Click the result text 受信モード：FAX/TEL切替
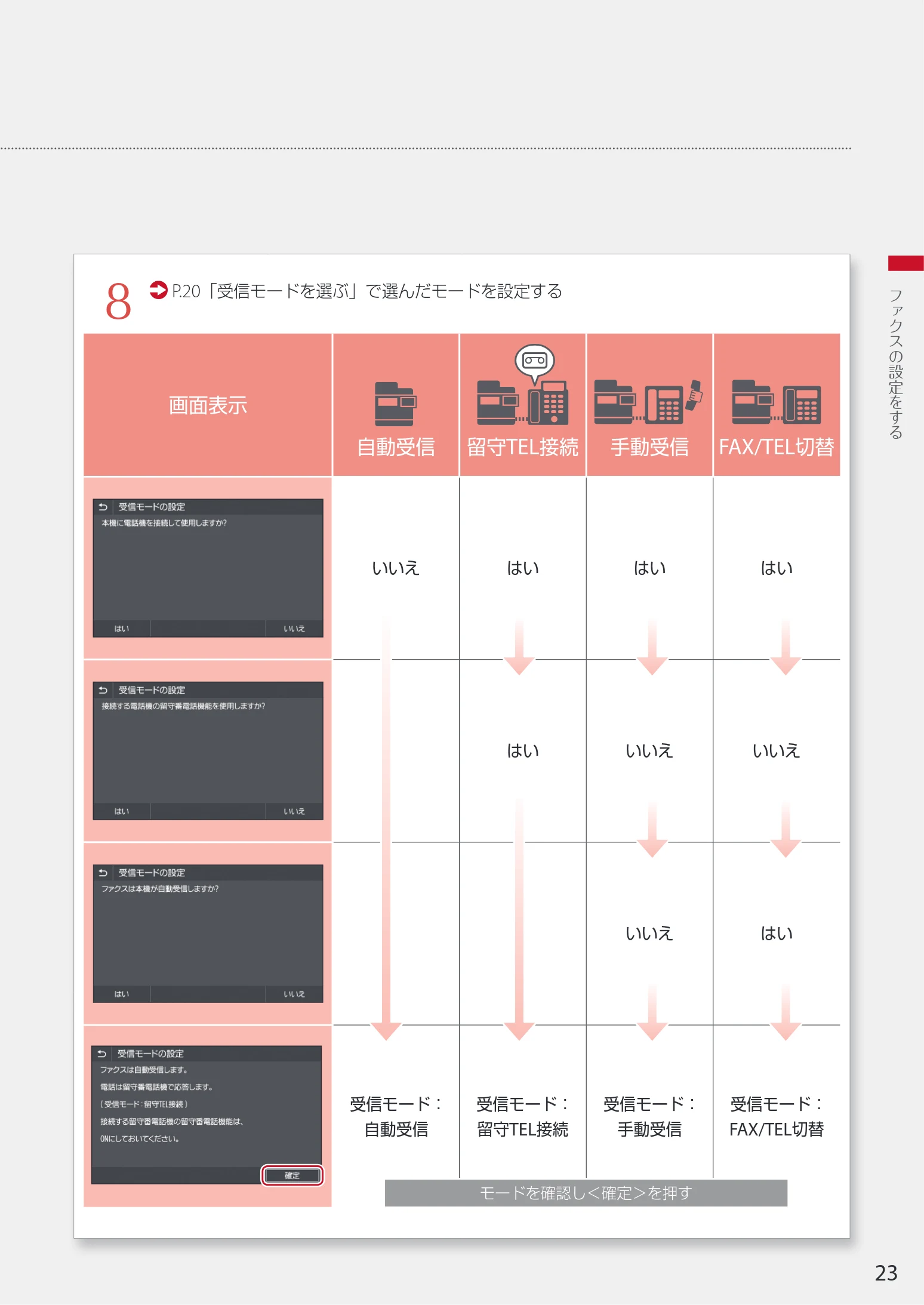Screen dimensions: 924x1305 pyautogui.click(x=777, y=1116)
